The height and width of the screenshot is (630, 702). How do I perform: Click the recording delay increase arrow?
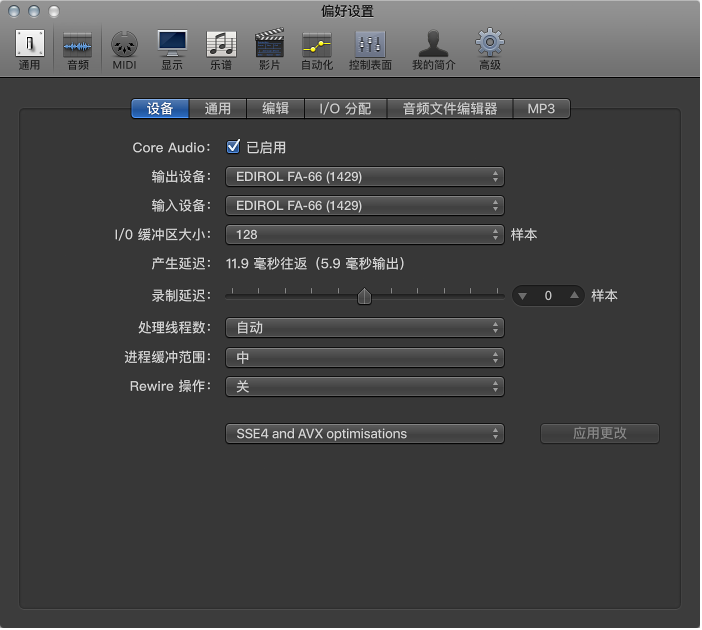pos(573,296)
